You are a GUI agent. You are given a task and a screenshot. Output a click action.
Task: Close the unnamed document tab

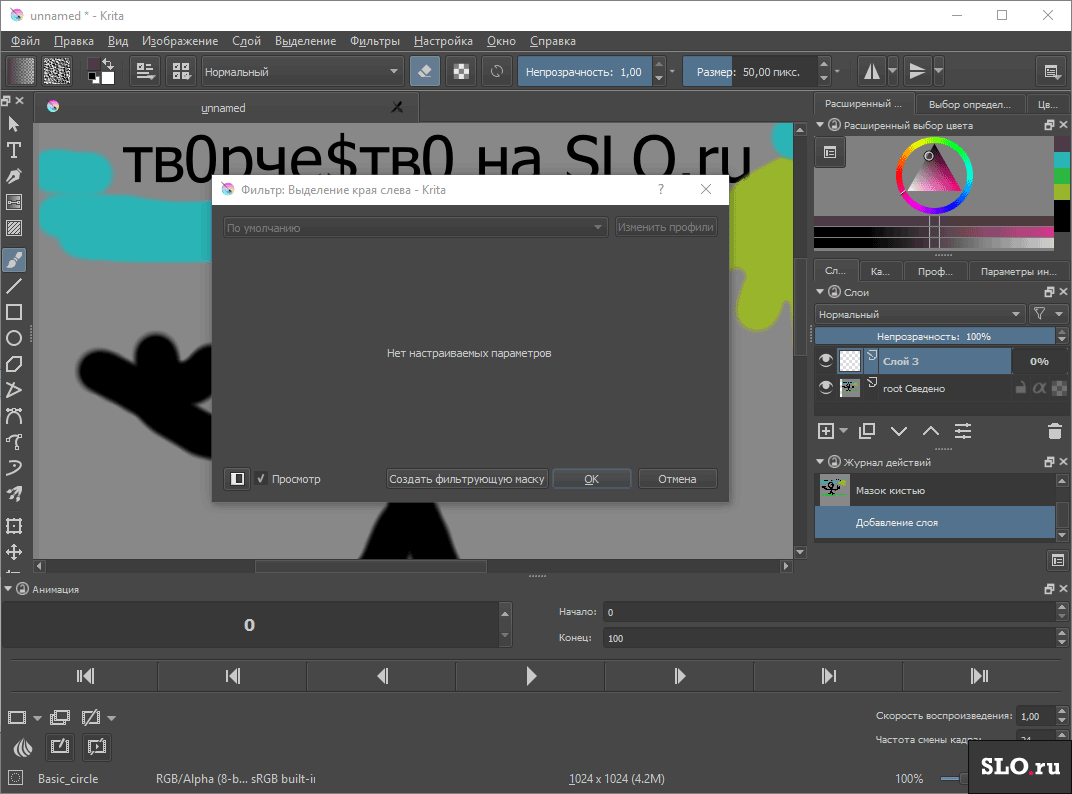(397, 107)
